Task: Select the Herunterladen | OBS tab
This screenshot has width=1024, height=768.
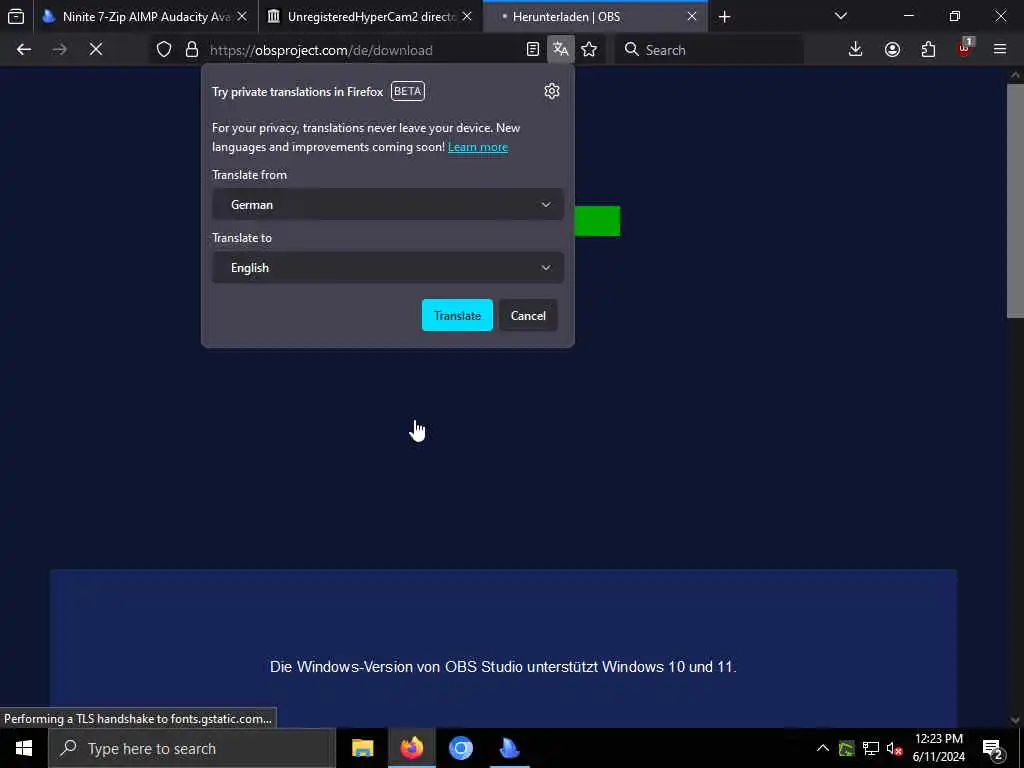Action: click(595, 16)
